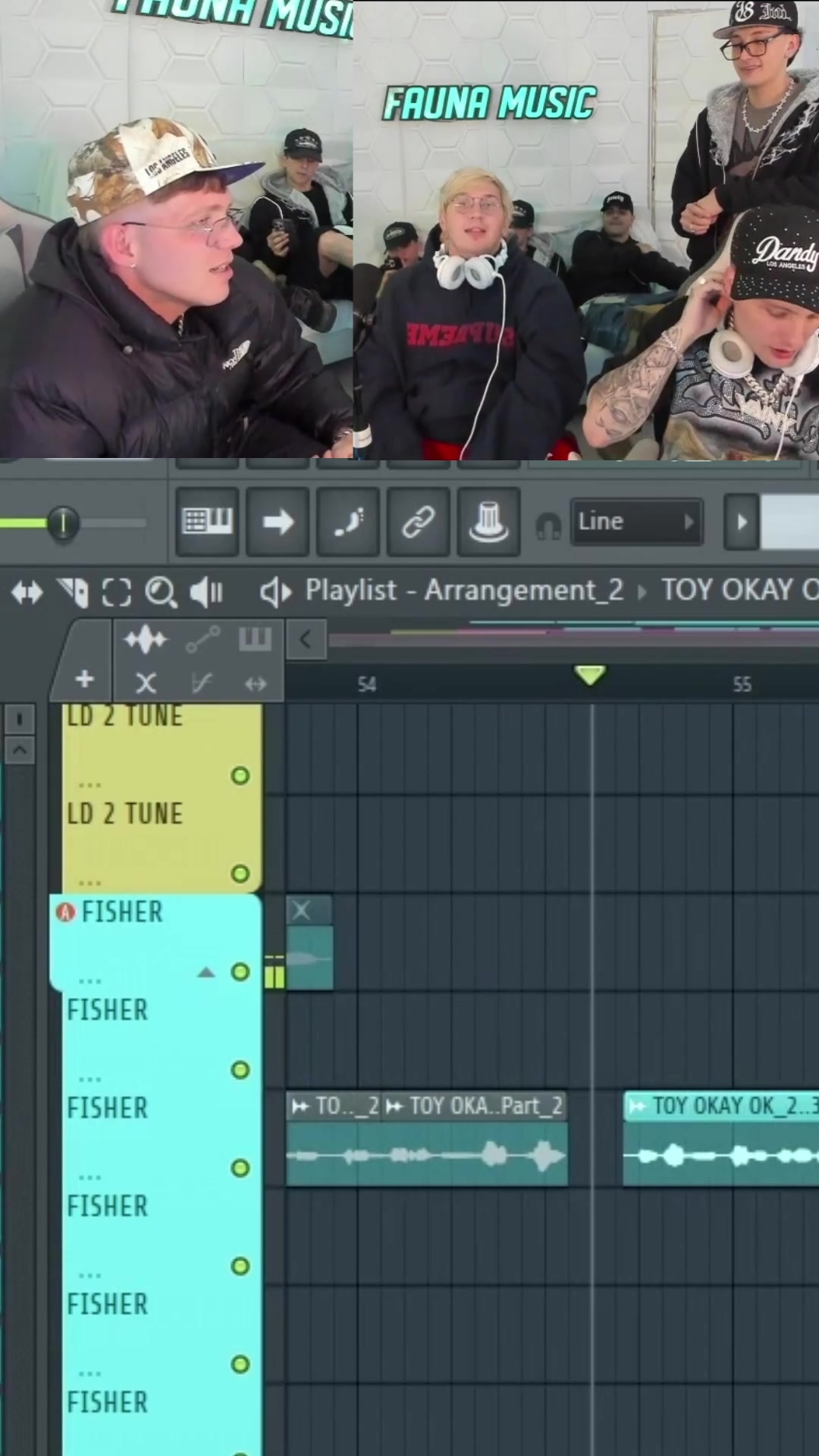The width and height of the screenshot is (819, 1456).
Task: Click the horizontal double arrow icon
Action: [x=256, y=684]
